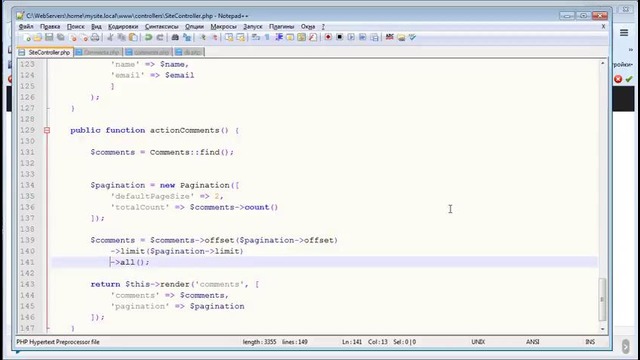The height and width of the screenshot is (360, 640).
Task: Switch to the SiteController.php tab
Action: (45, 52)
